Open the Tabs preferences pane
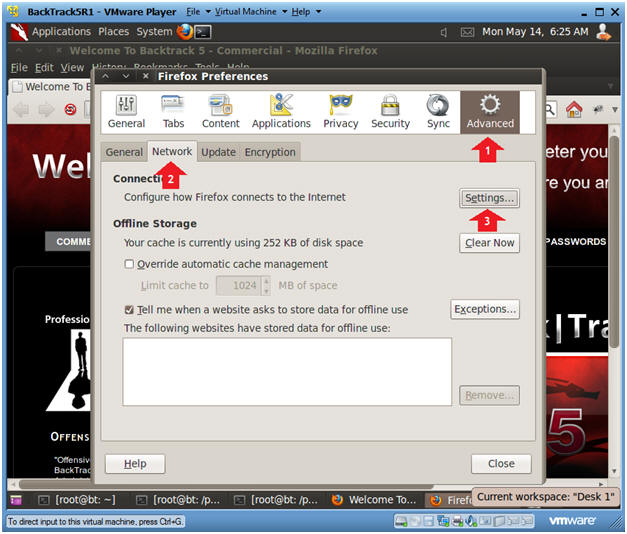Image resolution: width=627 pixels, height=534 pixels. click(x=173, y=112)
